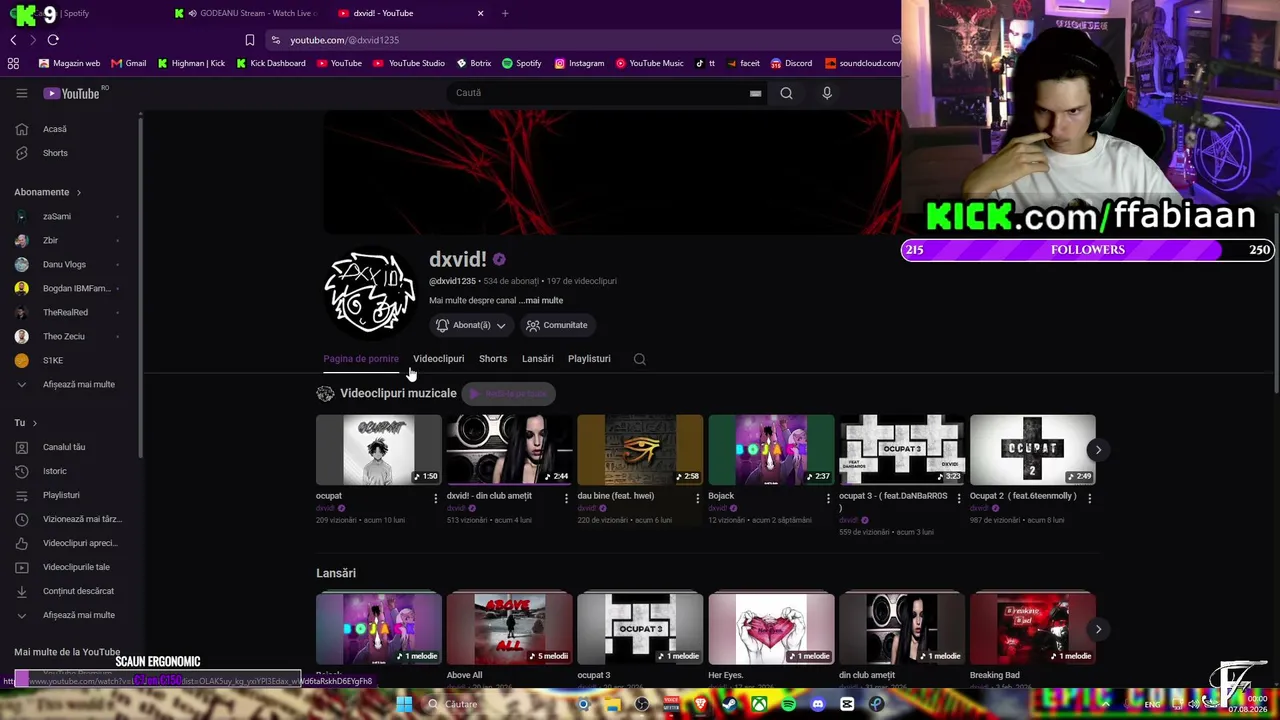Open the YouTube Studio bookmark
This screenshot has width=1280, height=720.
pyautogui.click(x=408, y=63)
